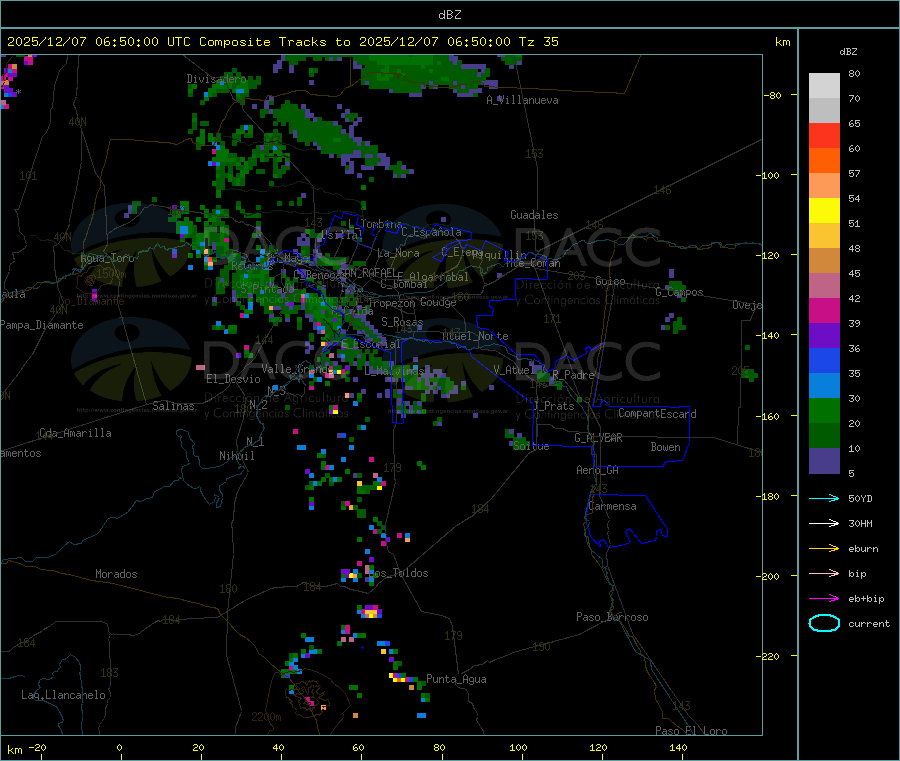Click the La_Nora map label
The height and width of the screenshot is (761, 900).
click(398, 253)
